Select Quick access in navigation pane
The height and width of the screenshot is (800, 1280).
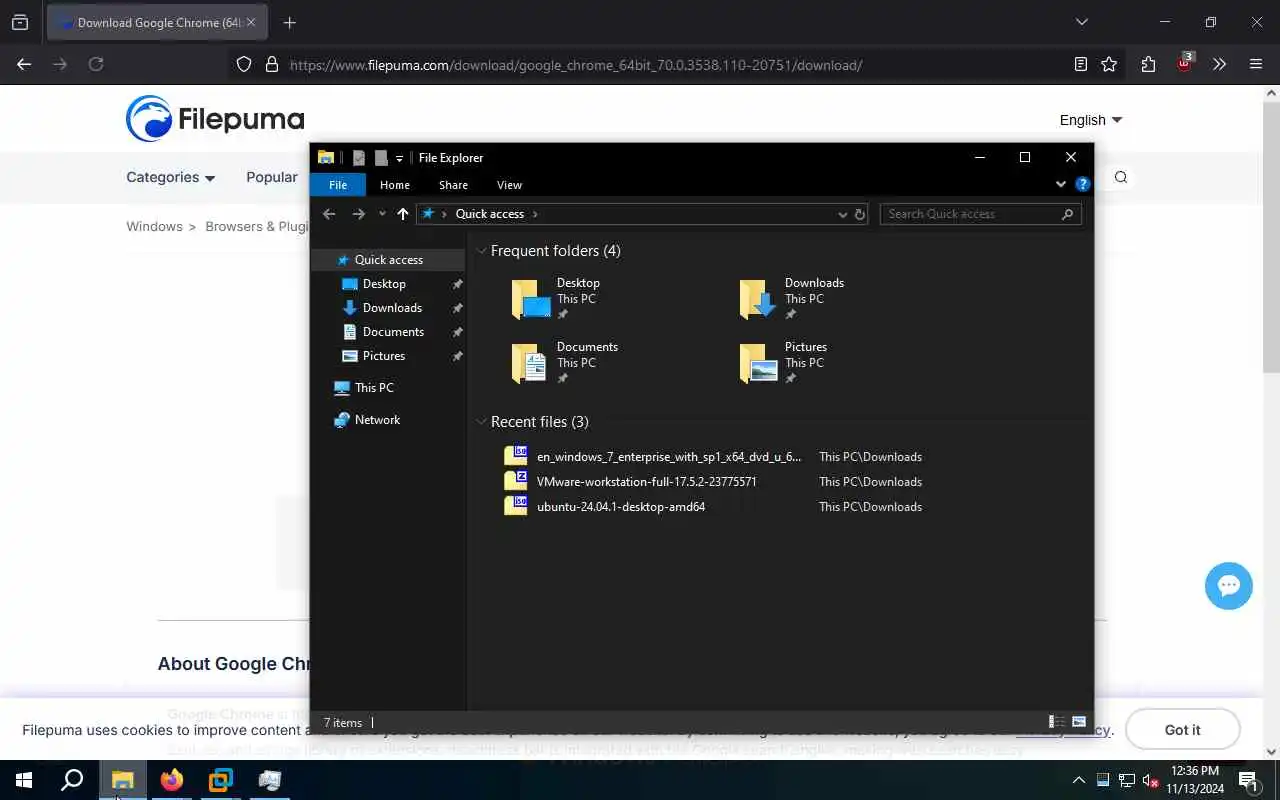click(x=389, y=260)
